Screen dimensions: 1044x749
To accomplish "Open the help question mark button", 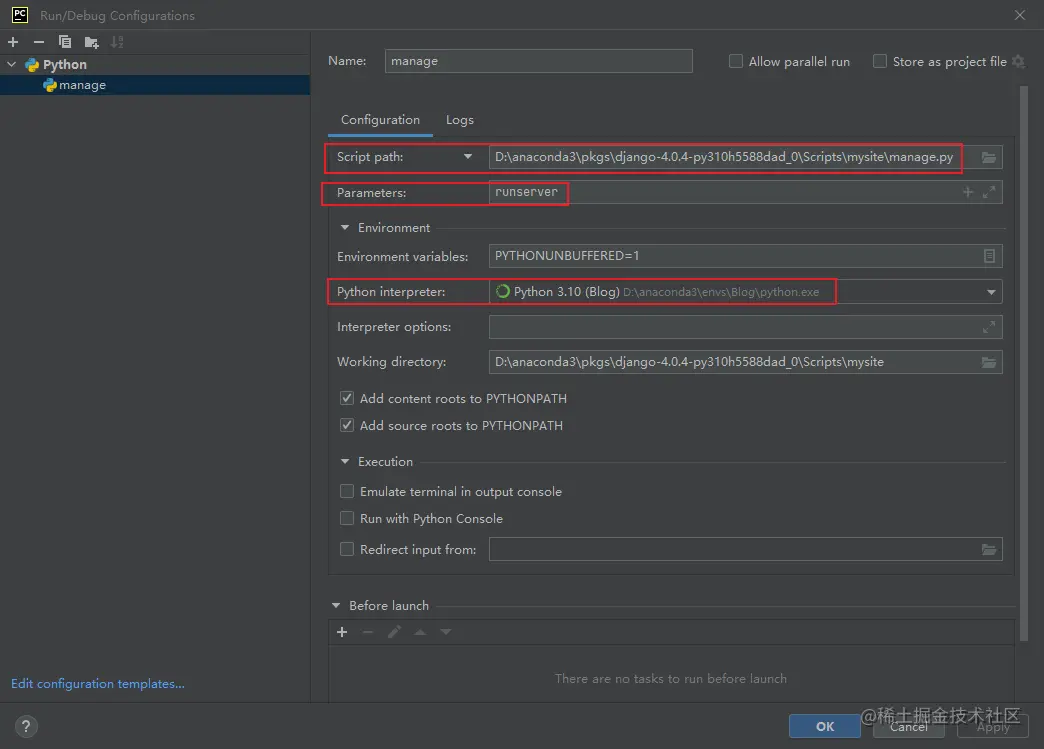I will (26, 726).
